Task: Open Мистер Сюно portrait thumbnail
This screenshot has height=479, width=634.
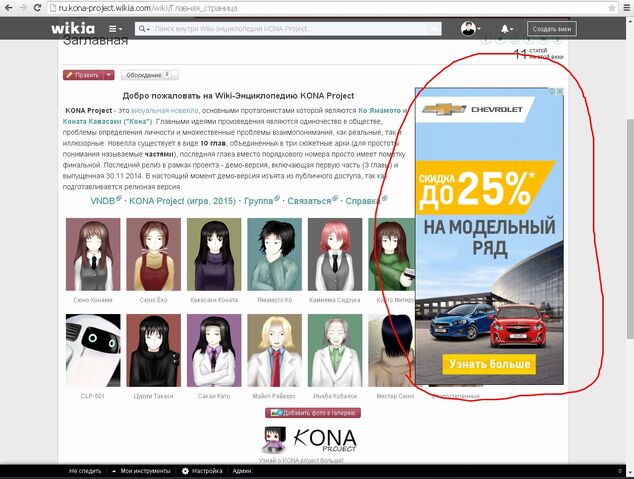Action: click(x=391, y=350)
